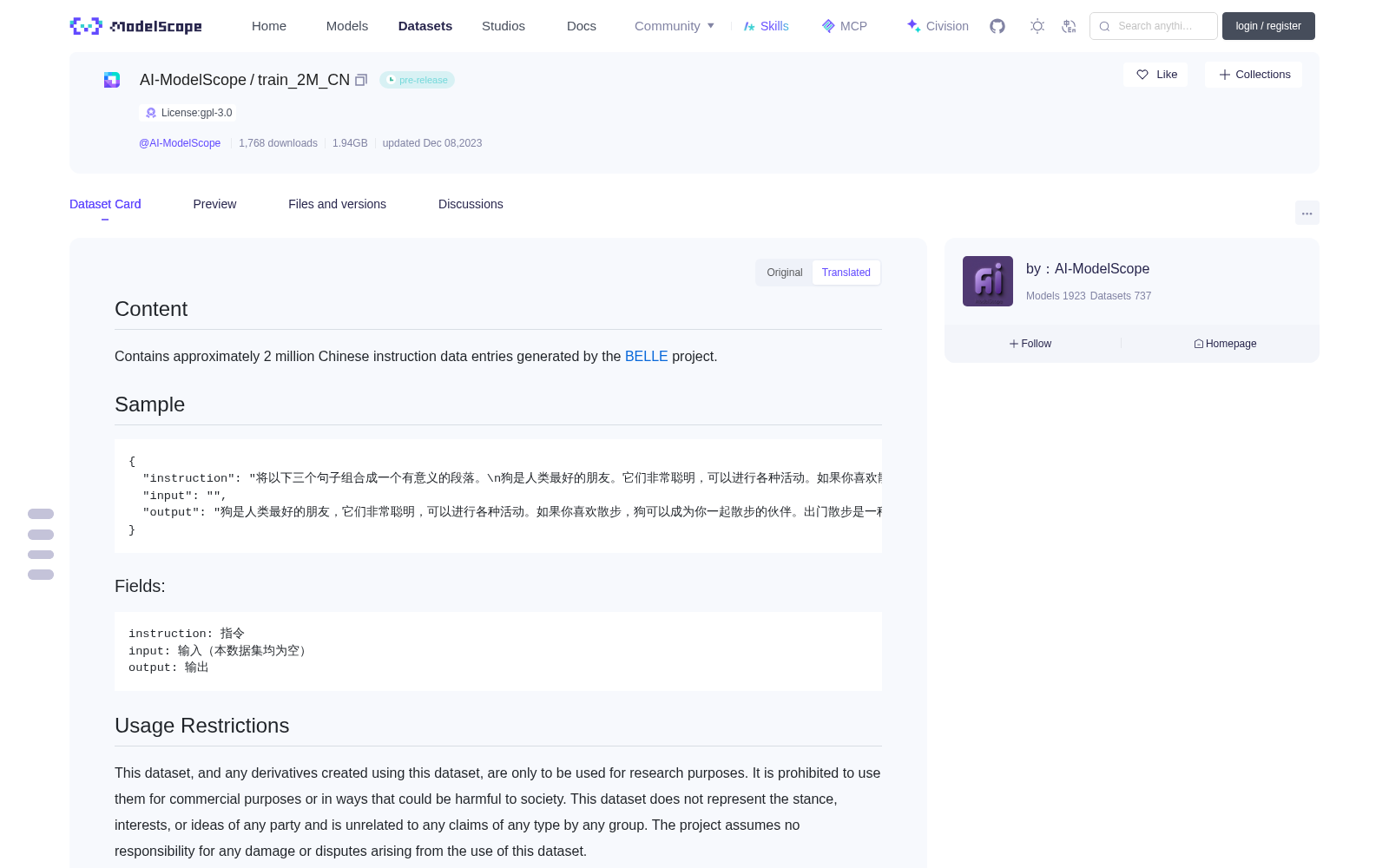This screenshot has height=868, width=1389.
Task: Click the '1.94GB' size text
Action: pyautogui.click(x=350, y=143)
